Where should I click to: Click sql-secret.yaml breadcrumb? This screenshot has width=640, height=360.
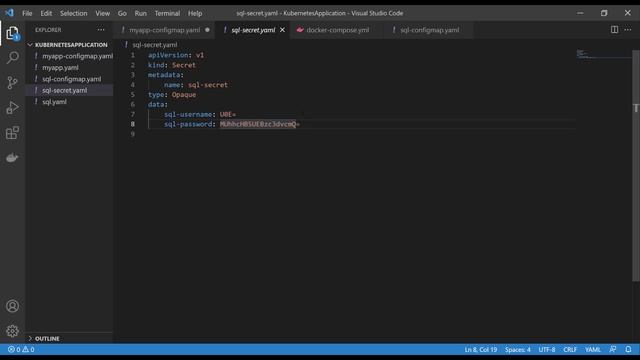(155, 44)
